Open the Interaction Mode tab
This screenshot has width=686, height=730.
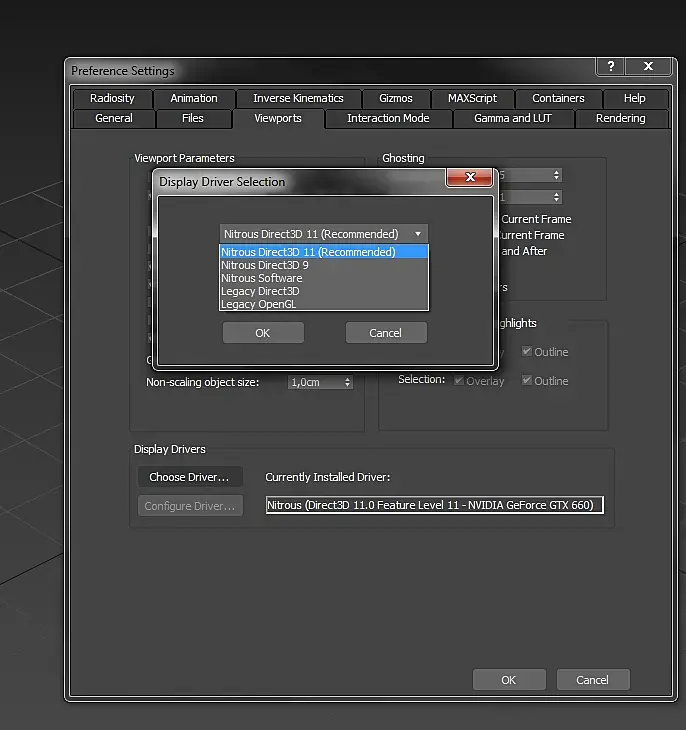388,118
